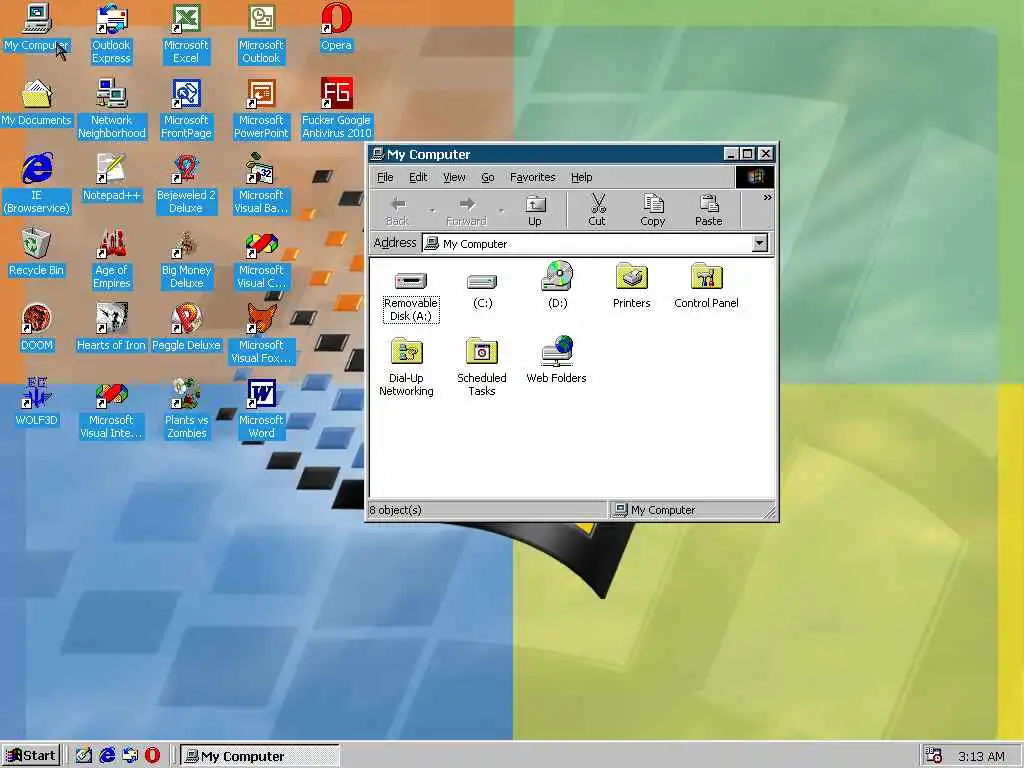The width and height of the screenshot is (1024, 768).
Task: Click the Task Scheduler tray icon
Action: [x=934, y=755]
